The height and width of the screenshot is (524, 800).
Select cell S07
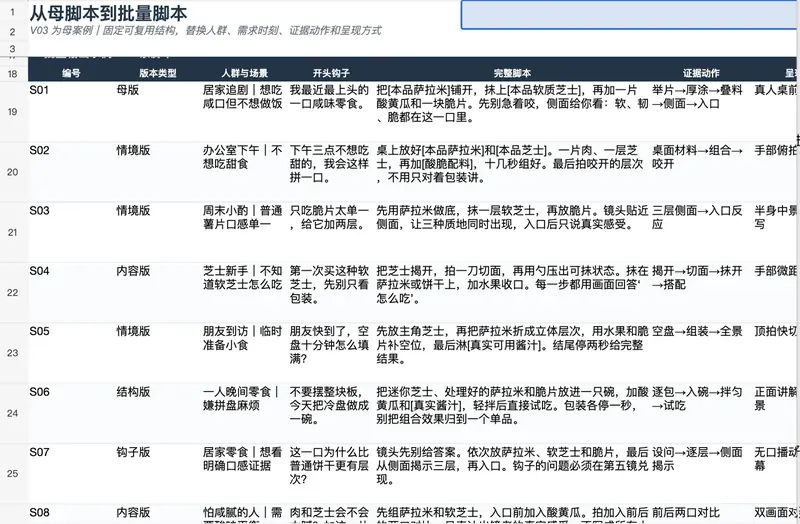tap(71, 473)
